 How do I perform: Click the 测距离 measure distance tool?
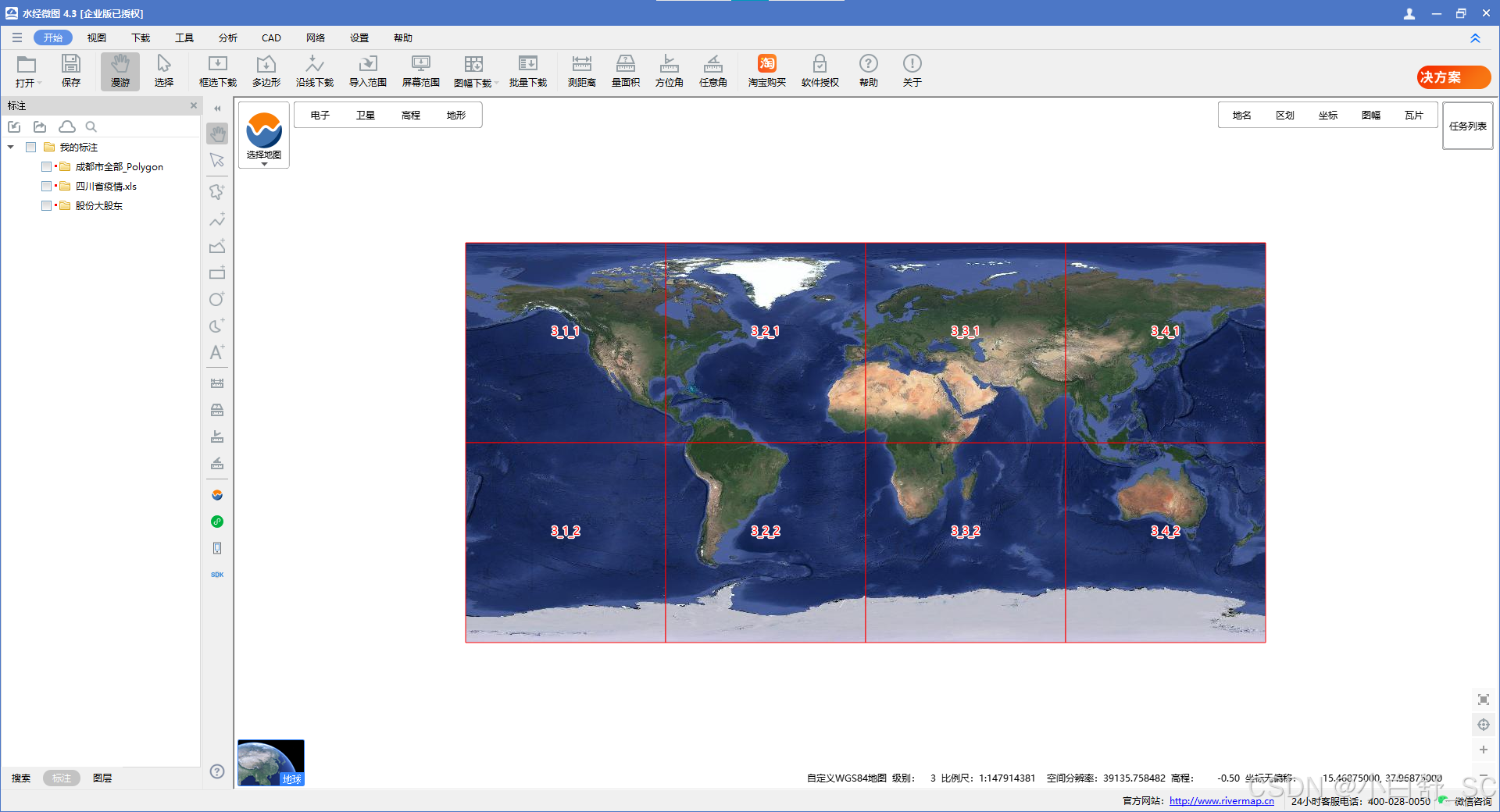pos(582,70)
